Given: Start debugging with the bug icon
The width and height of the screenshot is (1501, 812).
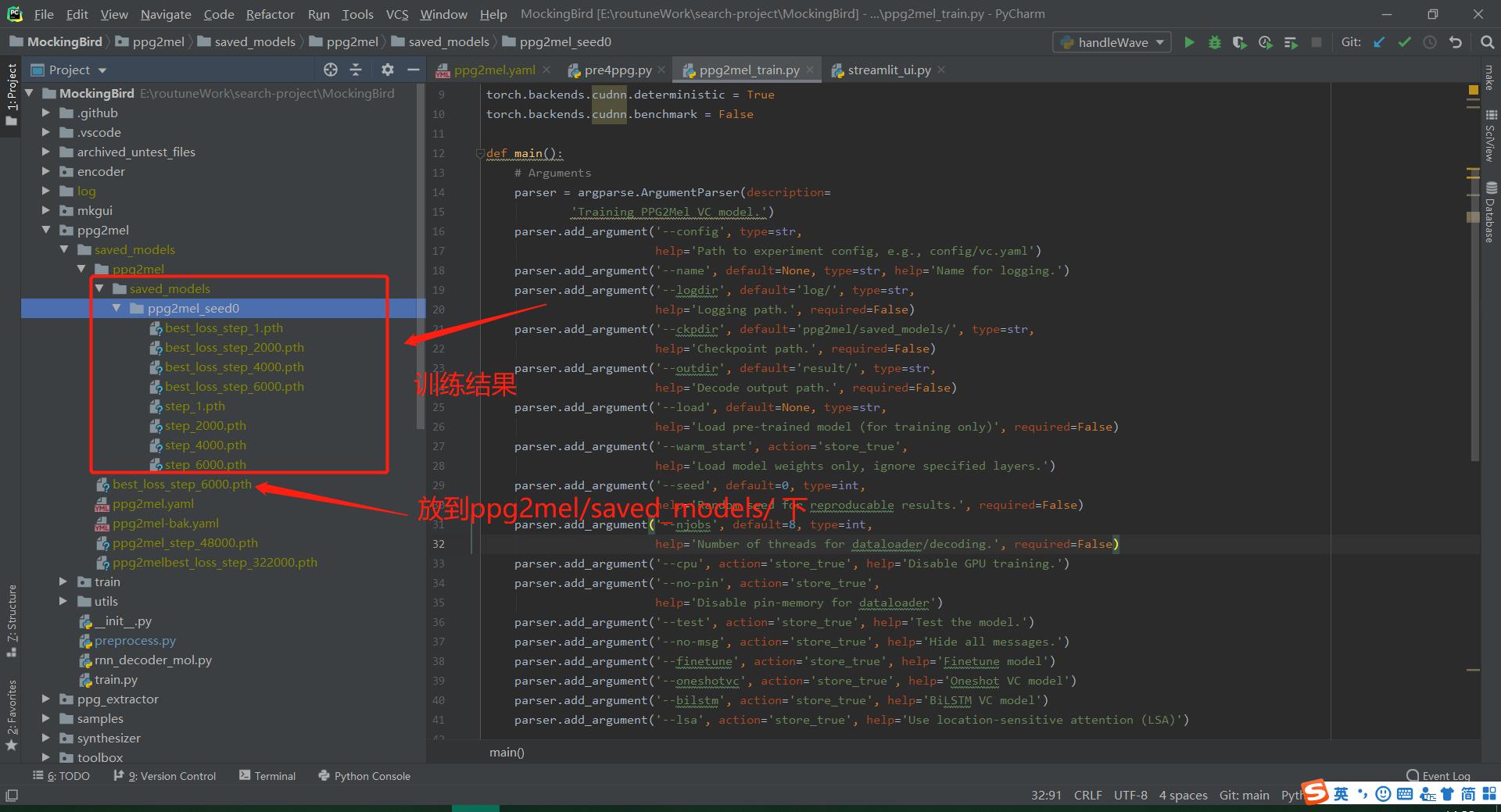Looking at the screenshot, I should [1214, 42].
